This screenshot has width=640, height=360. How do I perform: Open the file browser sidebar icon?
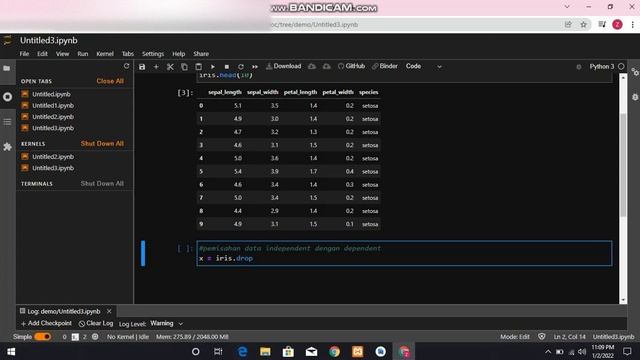tap(7, 68)
